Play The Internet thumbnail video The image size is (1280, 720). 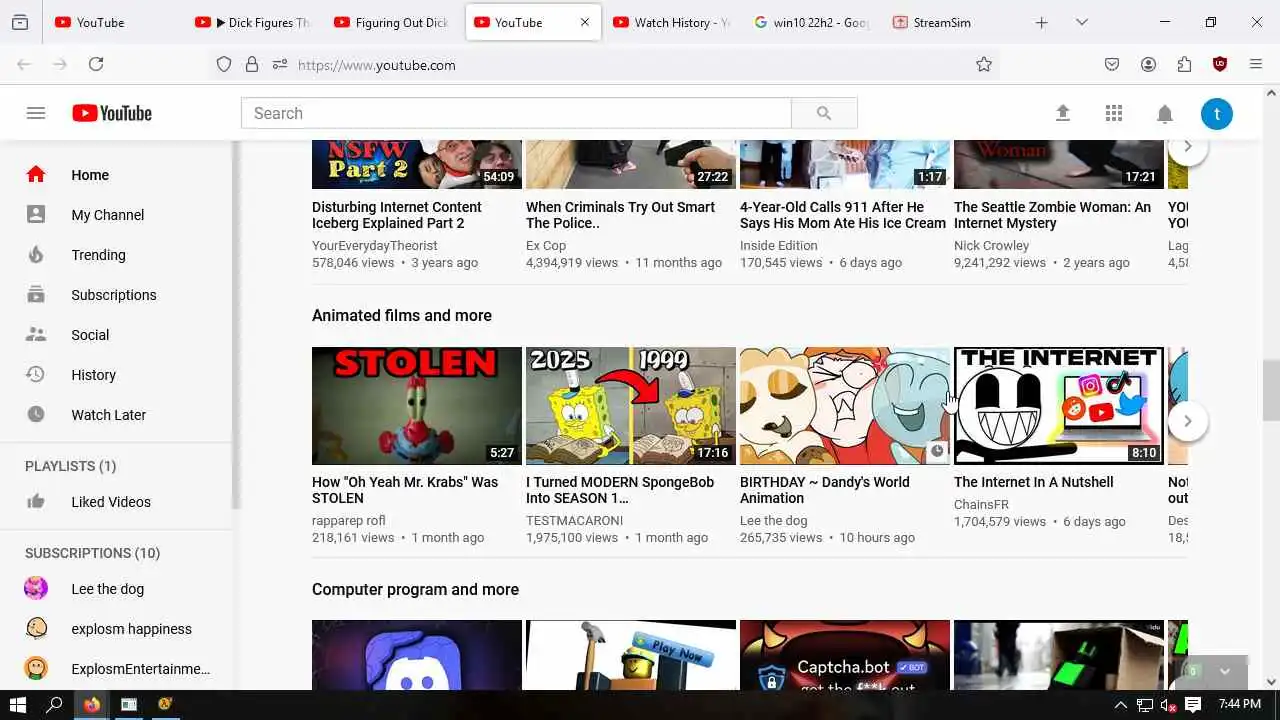(x=1059, y=406)
